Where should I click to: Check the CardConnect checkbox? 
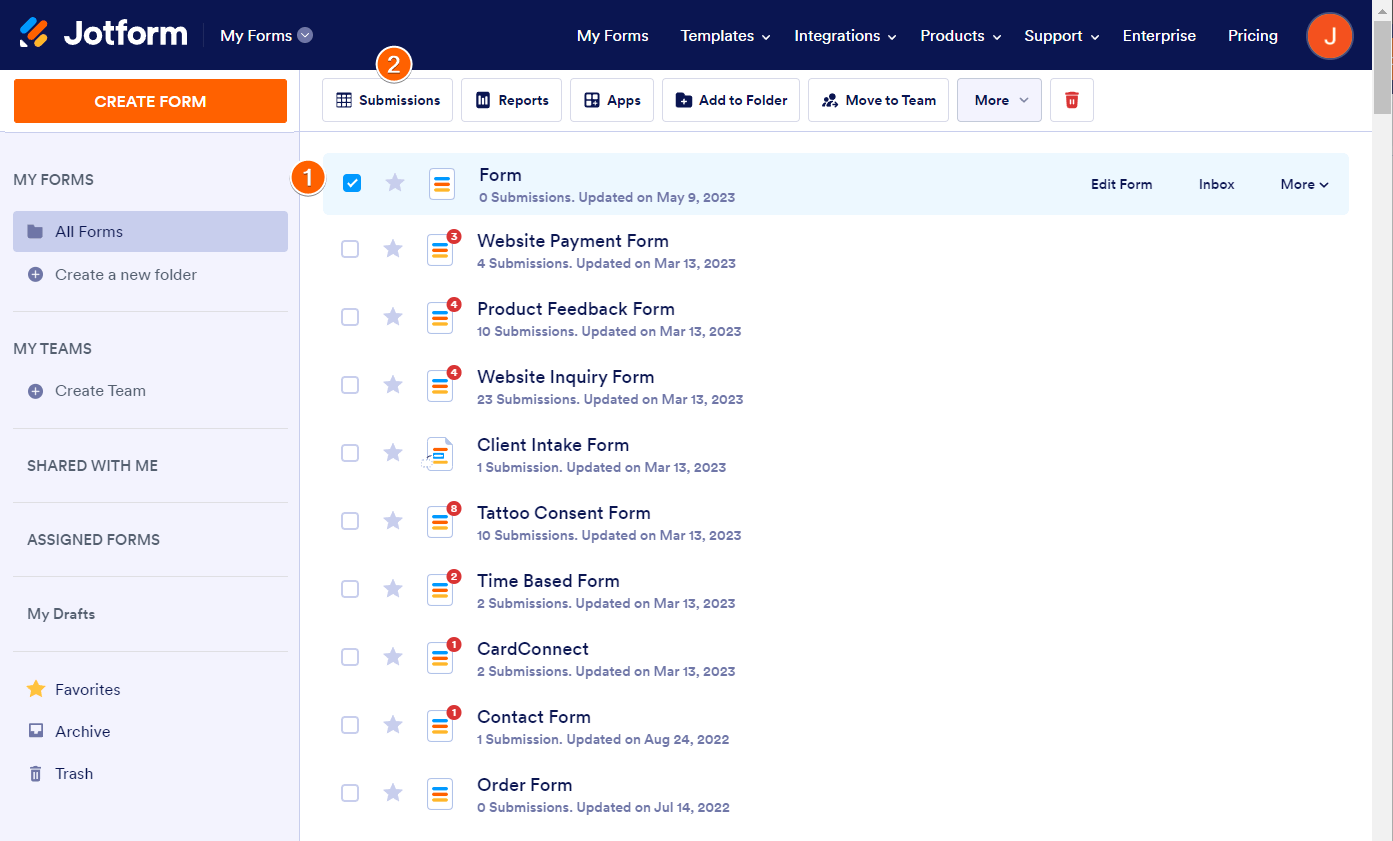point(350,657)
